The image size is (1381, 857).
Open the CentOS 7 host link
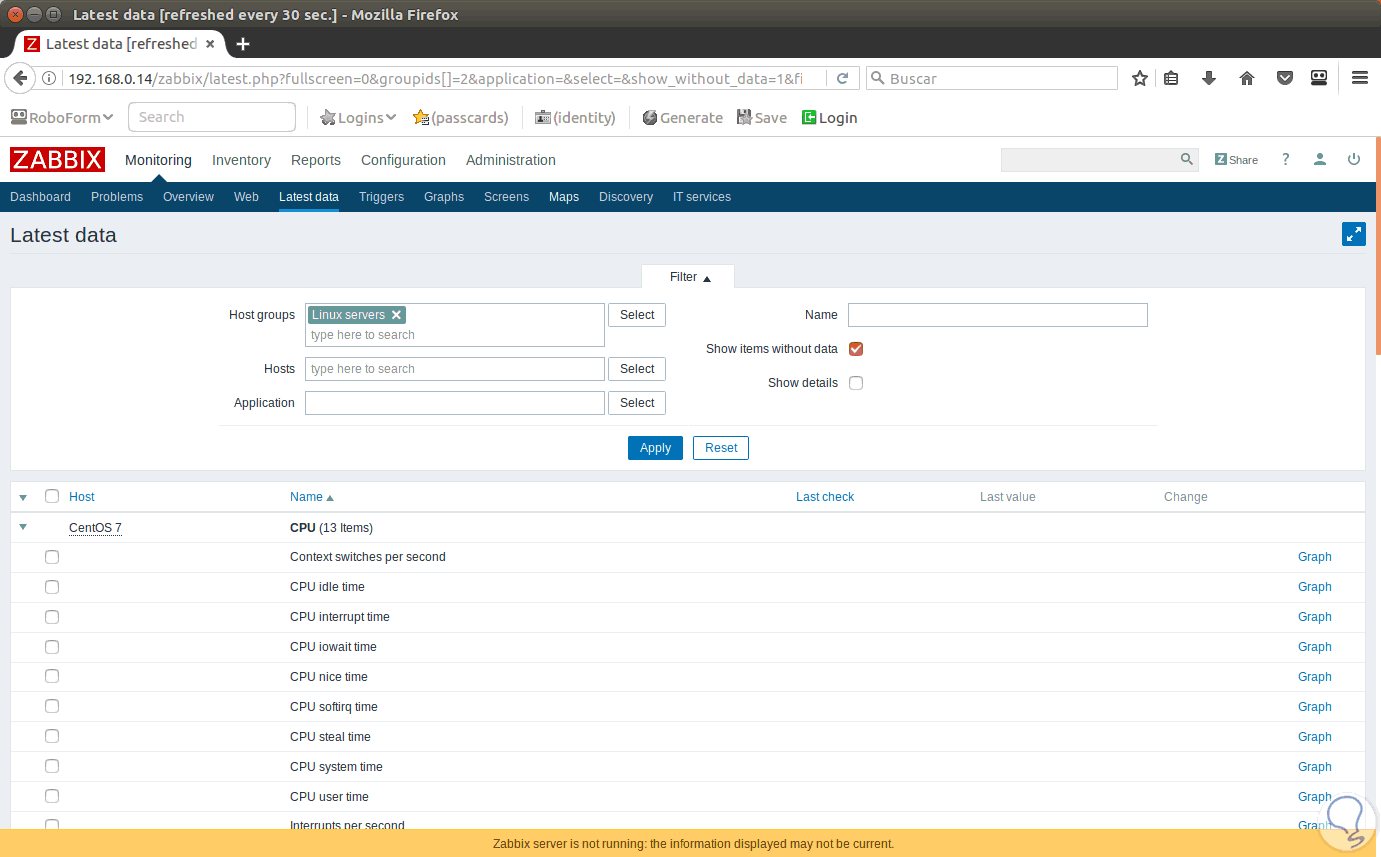coord(95,528)
